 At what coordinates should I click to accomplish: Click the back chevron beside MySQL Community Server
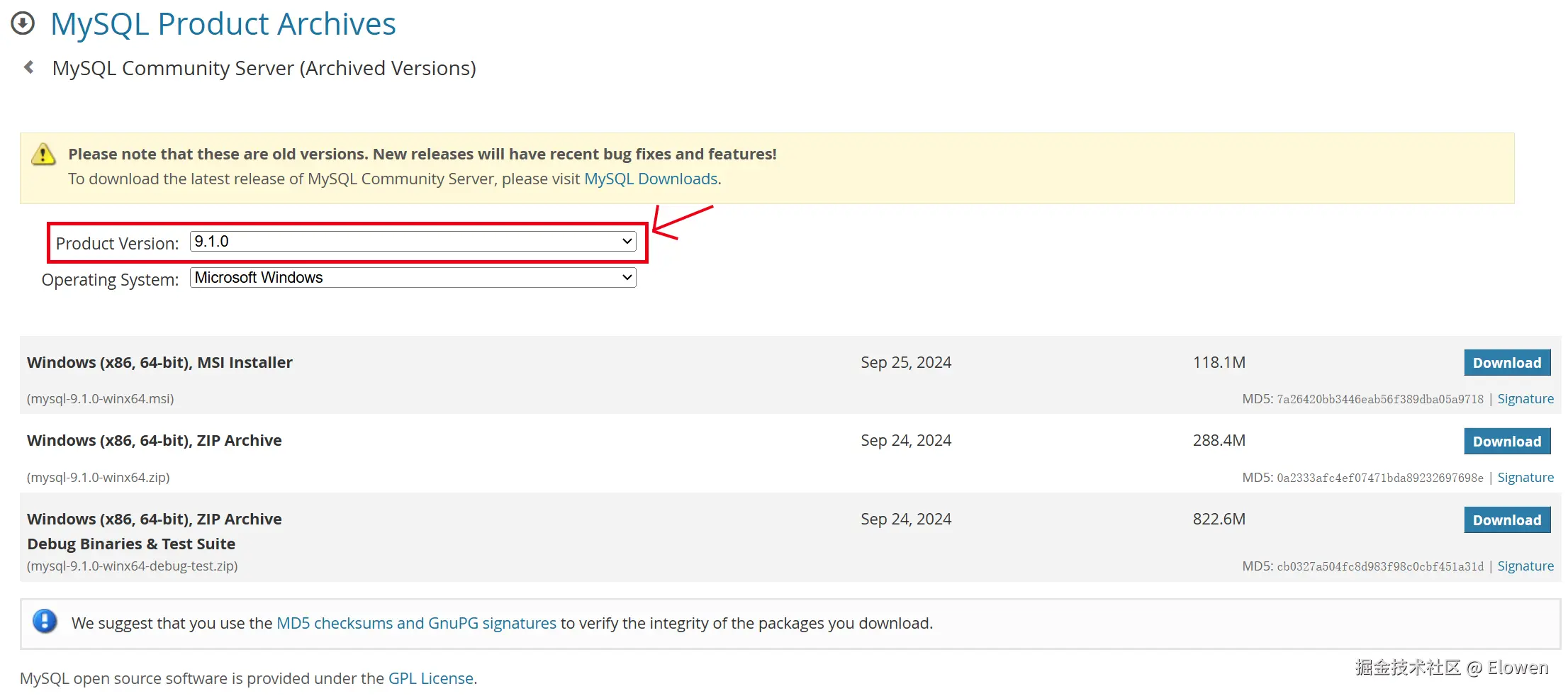click(29, 67)
